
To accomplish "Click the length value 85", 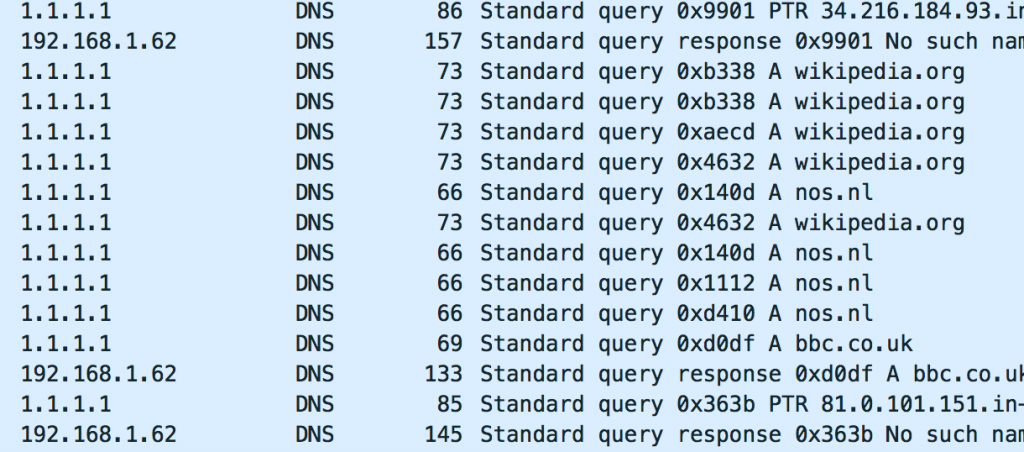I will tap(449, 404).
